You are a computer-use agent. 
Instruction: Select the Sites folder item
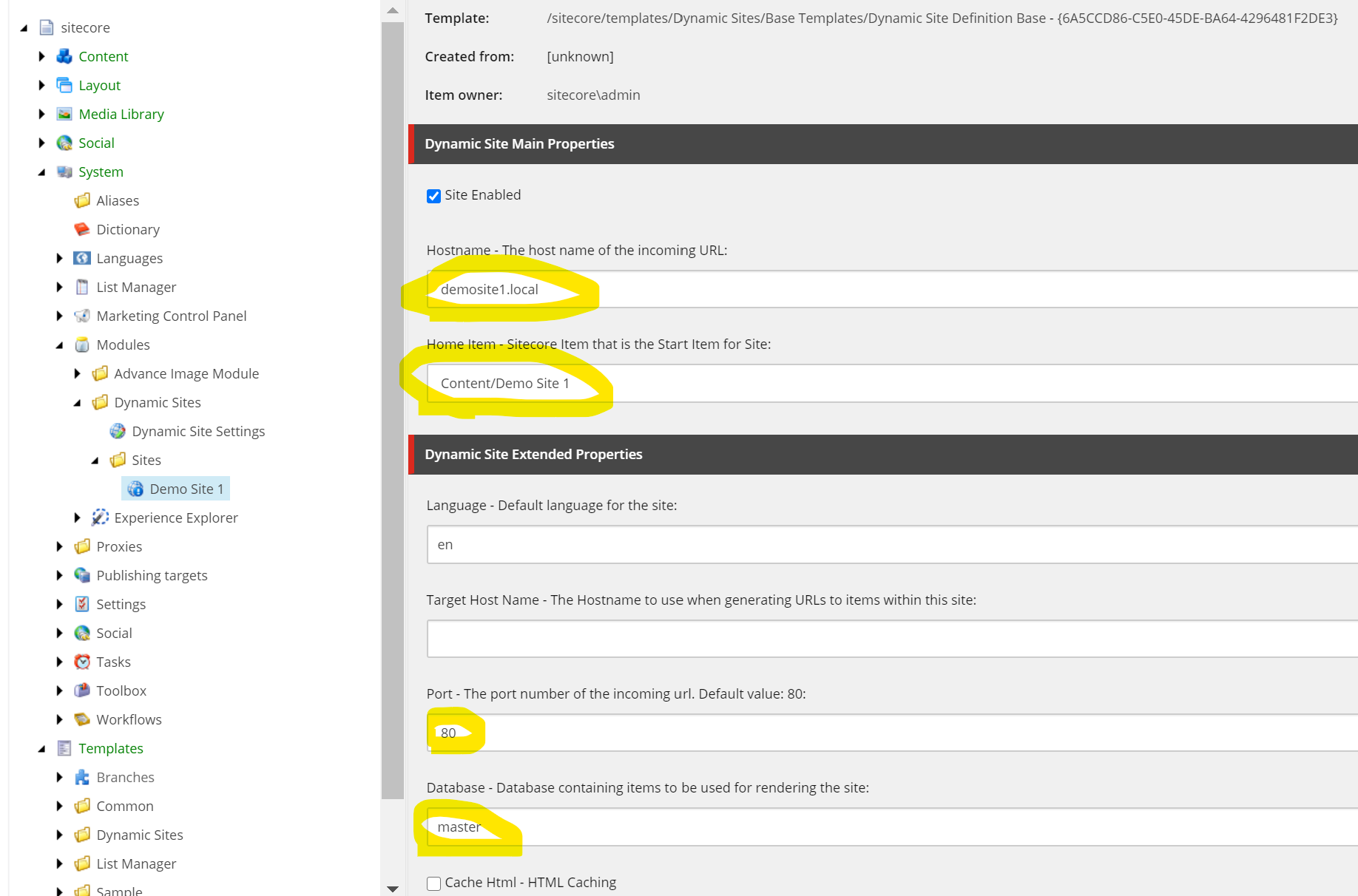pyautogui.click(x=146, y=460)
